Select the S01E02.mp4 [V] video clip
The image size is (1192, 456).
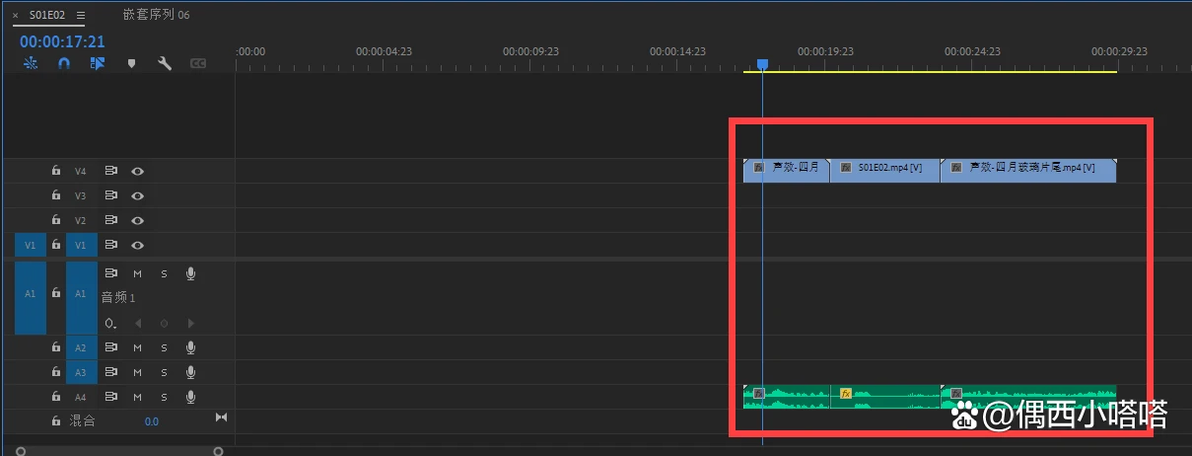885,170
